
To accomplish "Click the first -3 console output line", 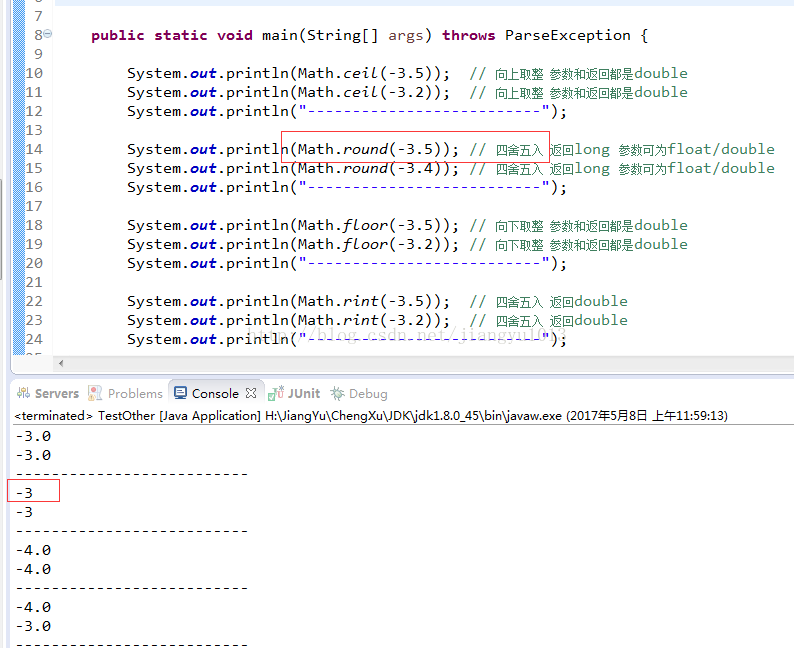I will coord(24,493).
